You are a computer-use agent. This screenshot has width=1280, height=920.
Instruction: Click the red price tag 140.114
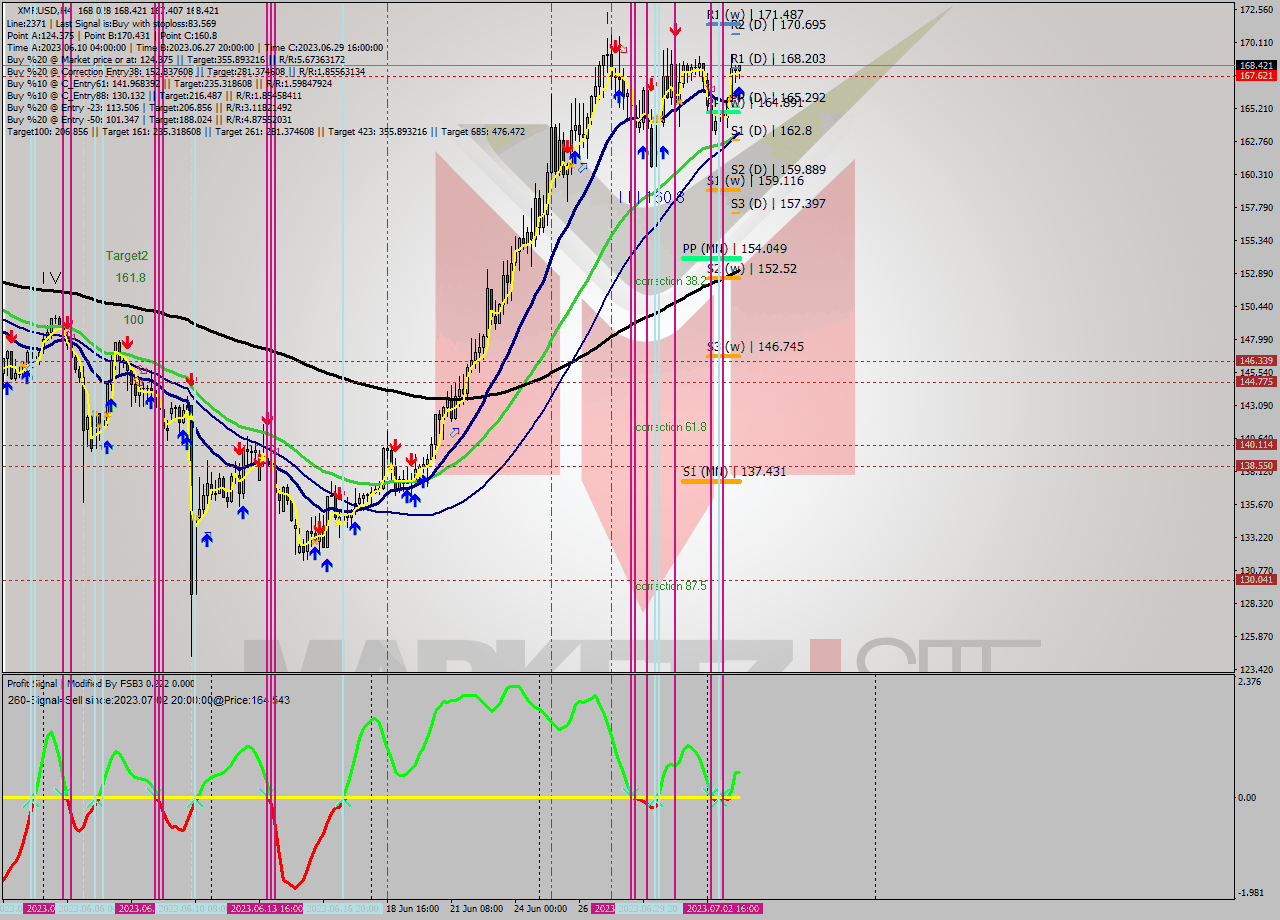pyautogui.click(x=1255, y=445)
